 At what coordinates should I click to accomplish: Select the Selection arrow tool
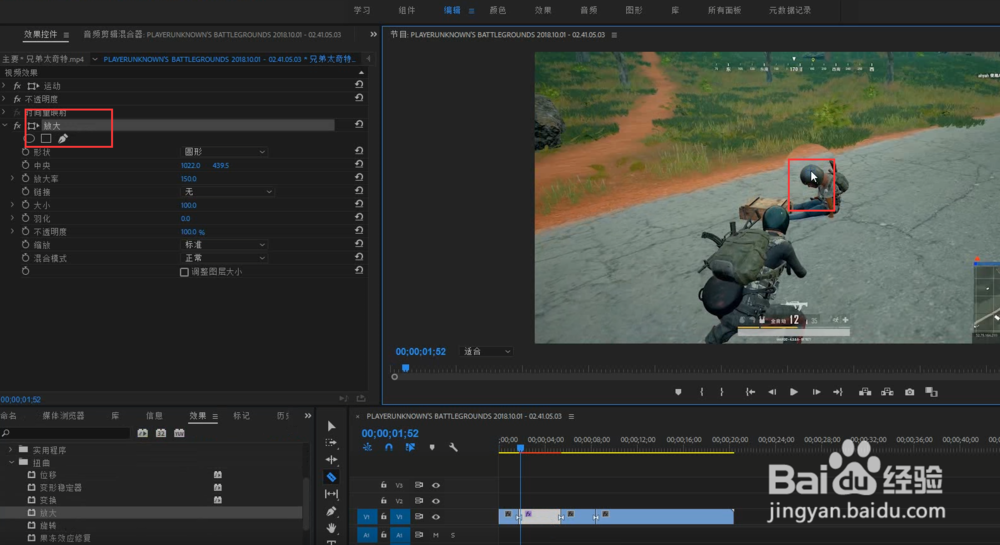click(x=332, y=426)
